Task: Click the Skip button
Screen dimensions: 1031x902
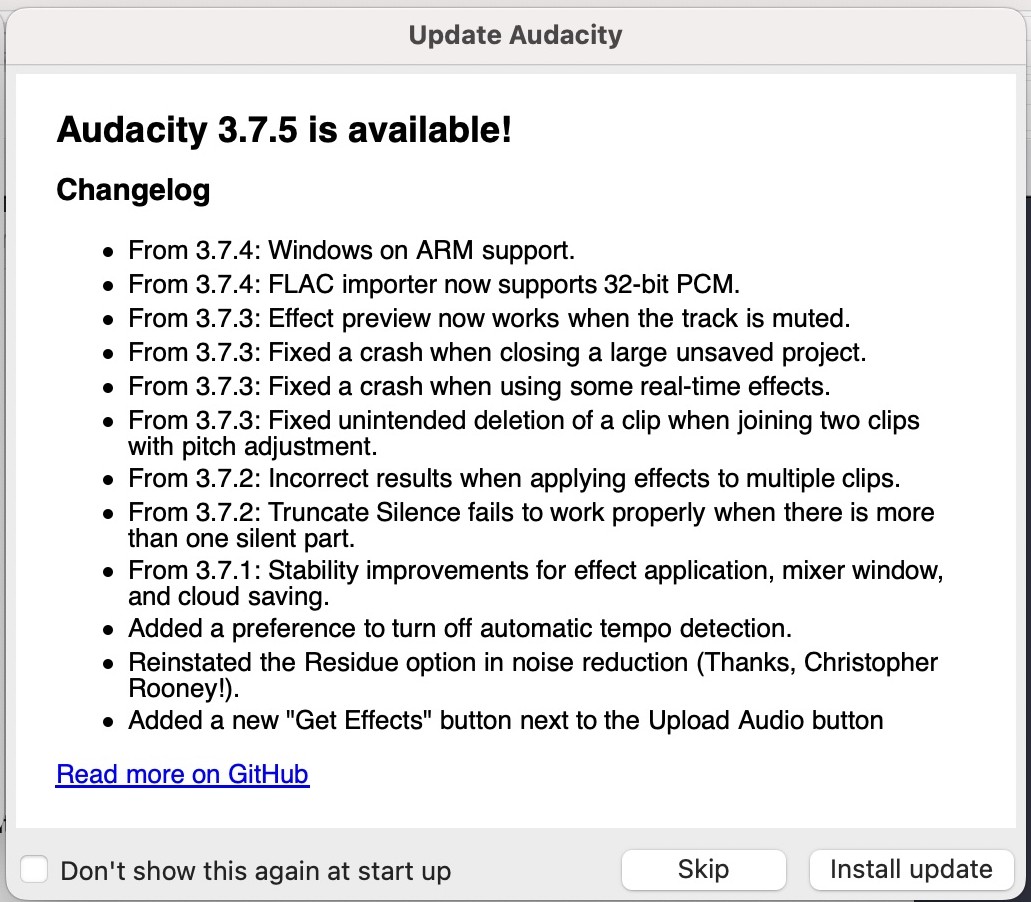Action: click(703, 869)
